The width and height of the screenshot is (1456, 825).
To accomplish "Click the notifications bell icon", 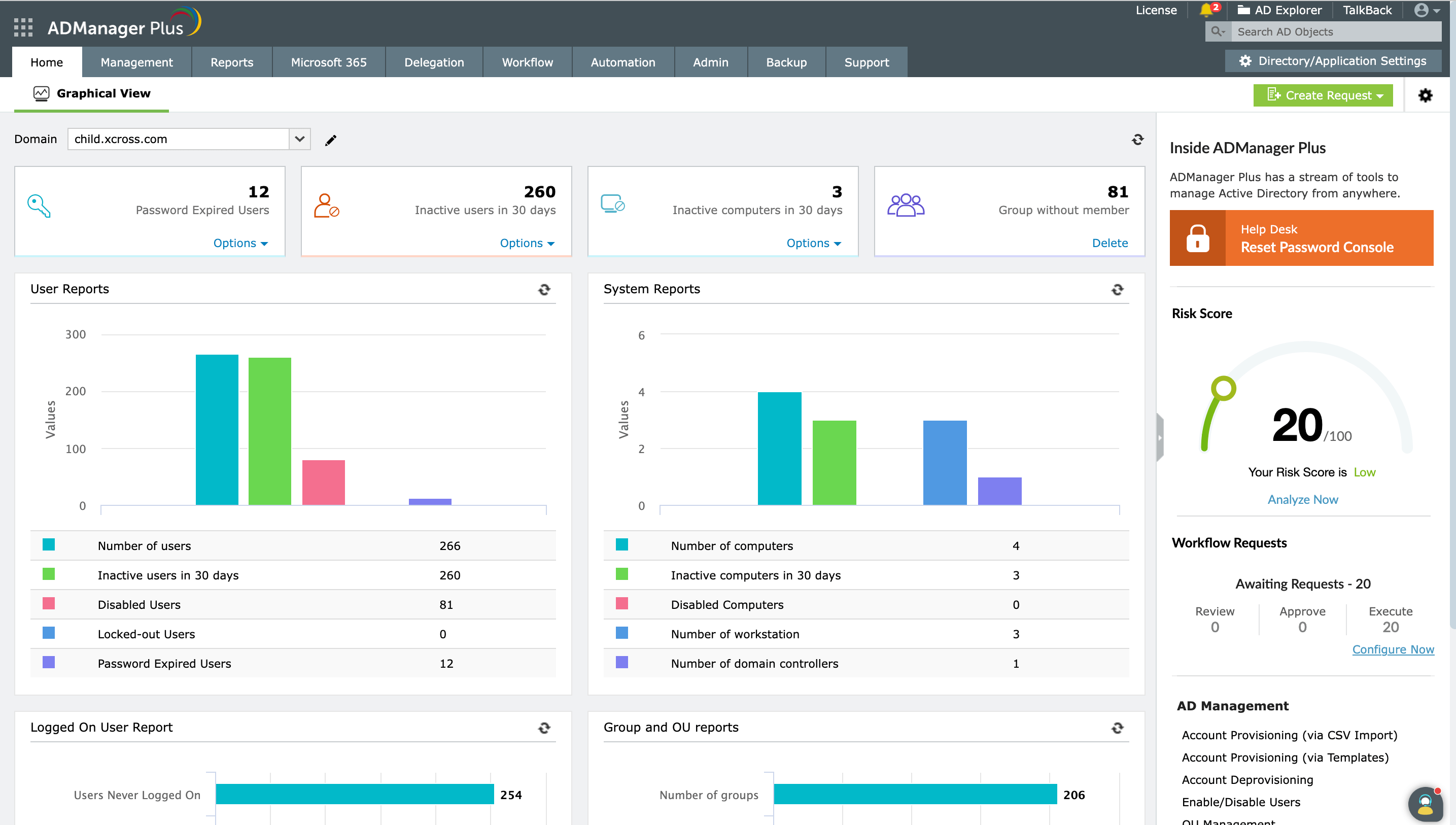I will [x=1206, y=10].
